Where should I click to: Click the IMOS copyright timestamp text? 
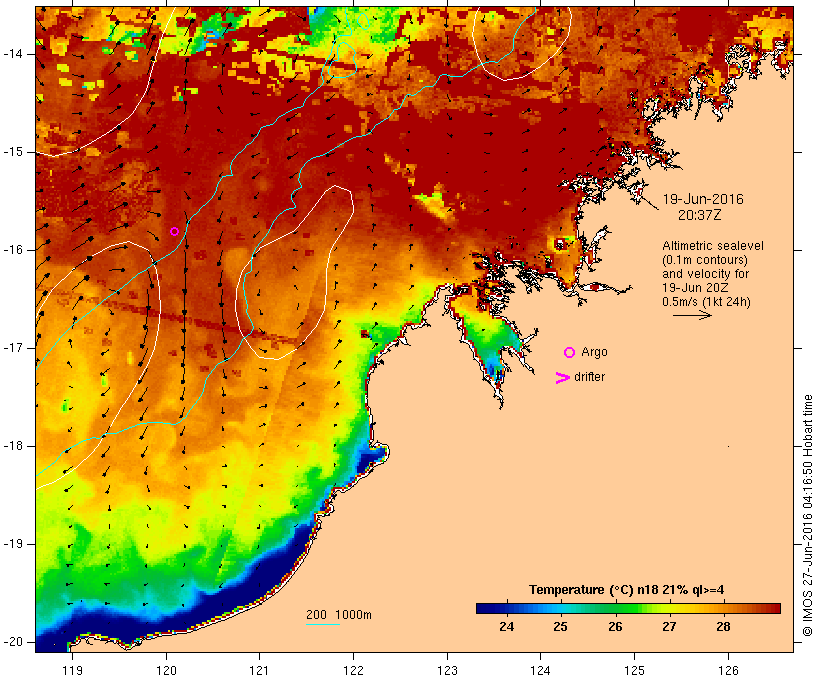tap(807, 515)
